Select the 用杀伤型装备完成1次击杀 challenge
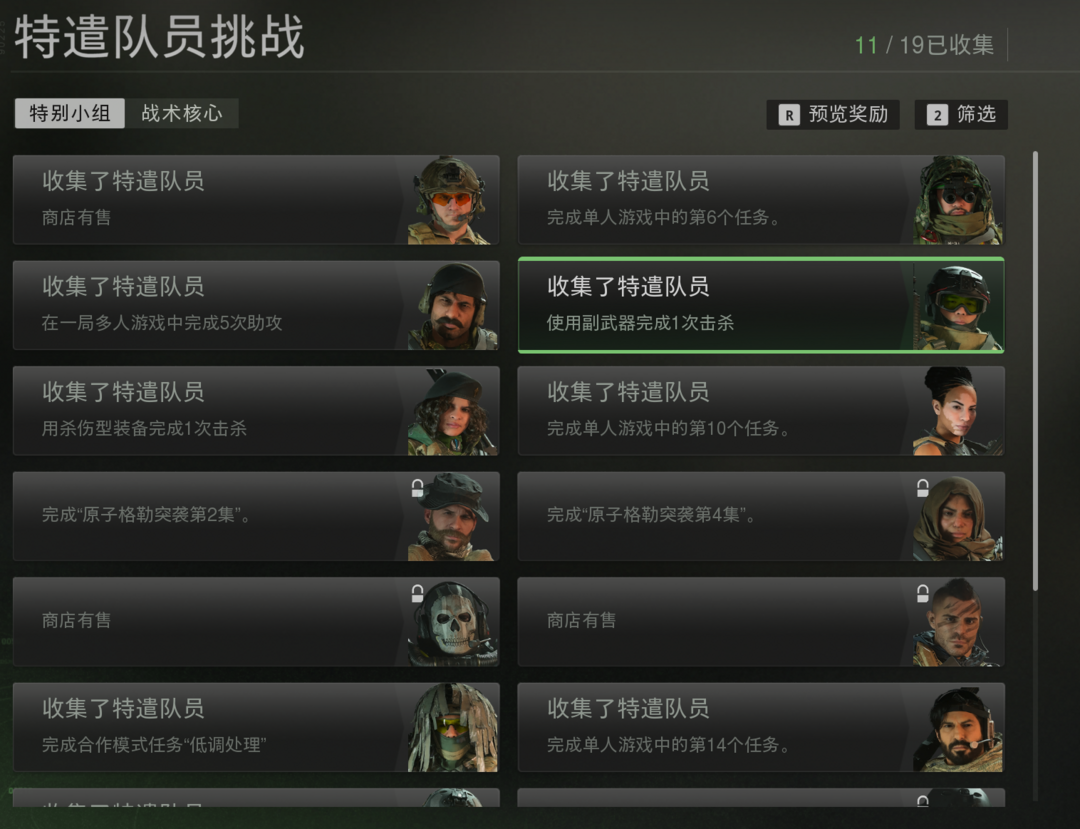The height and width of the screenshot is (829, 1080). (256, 410)
